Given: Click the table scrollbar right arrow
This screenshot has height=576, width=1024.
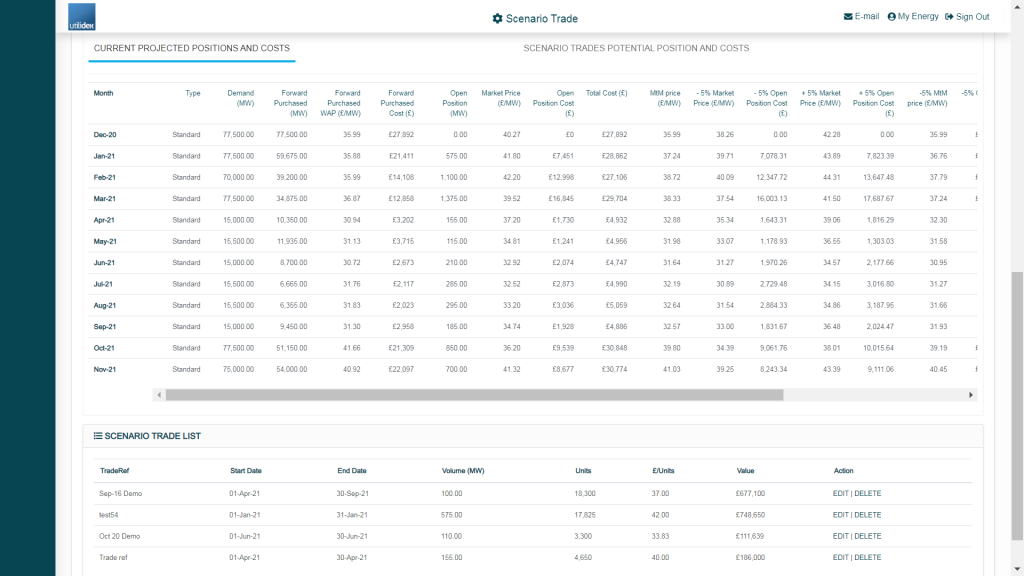Looking at the screenshot, I should [x=971, y=395].
